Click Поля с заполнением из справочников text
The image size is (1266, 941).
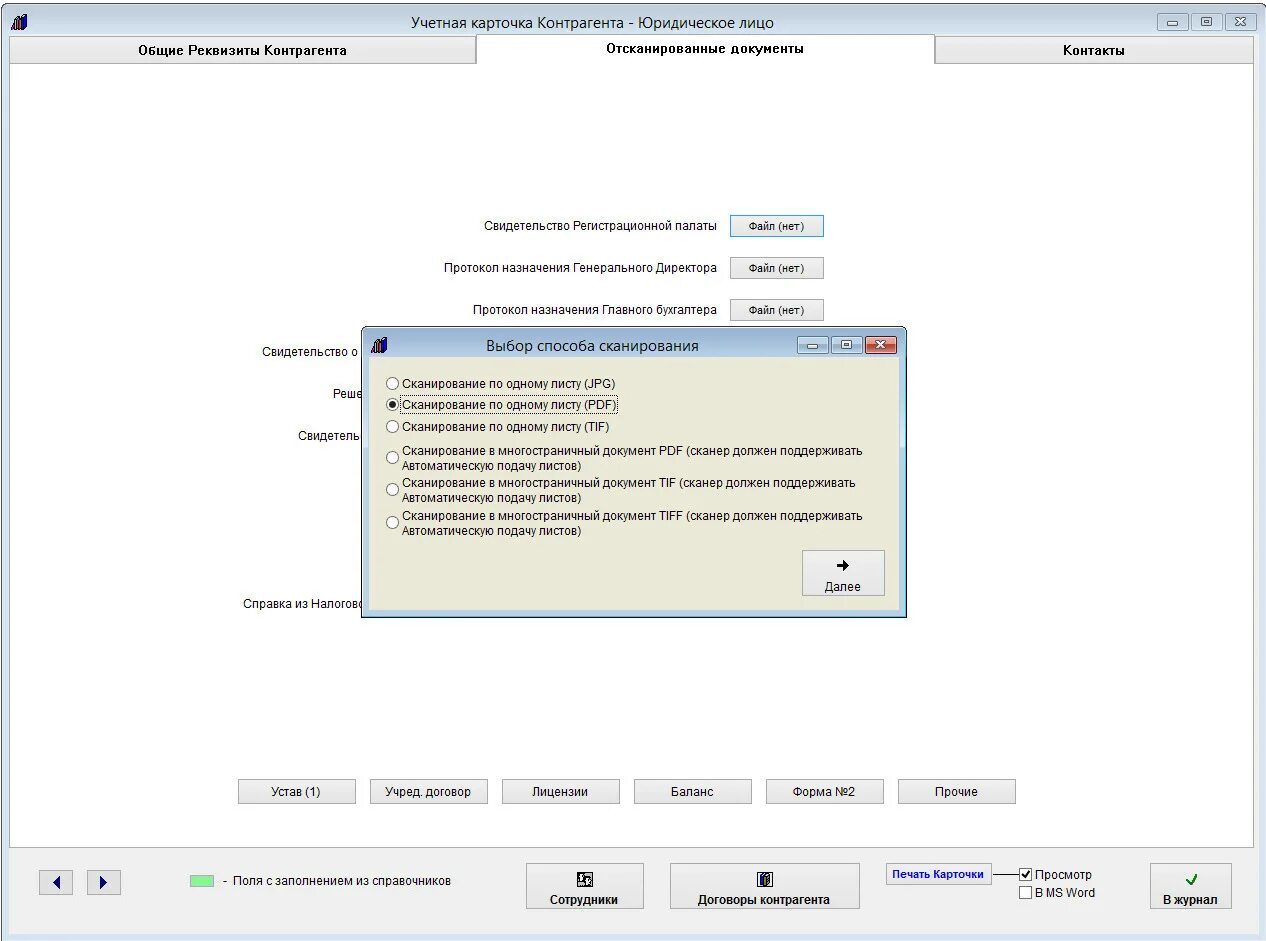coord(342,881)
